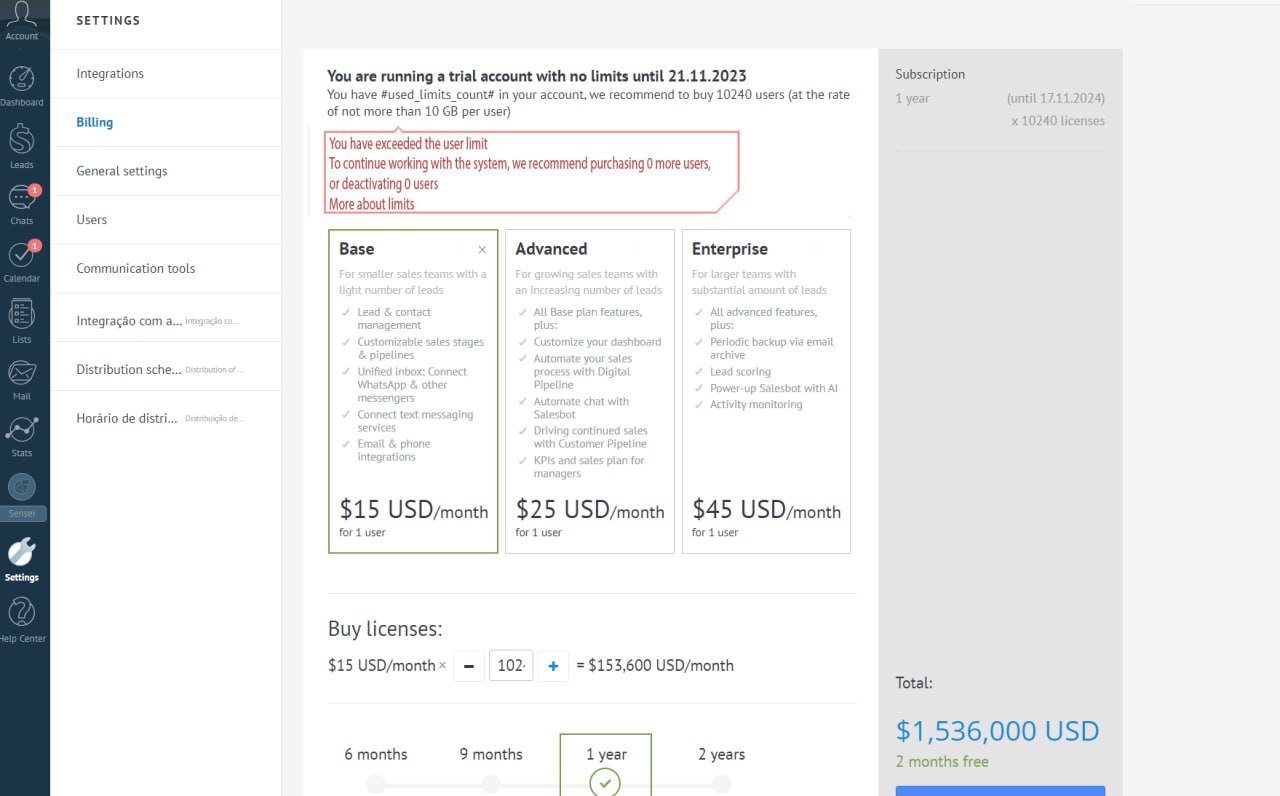
Task: Select the 9 months subscription period
Action: [x=491, y=755]
